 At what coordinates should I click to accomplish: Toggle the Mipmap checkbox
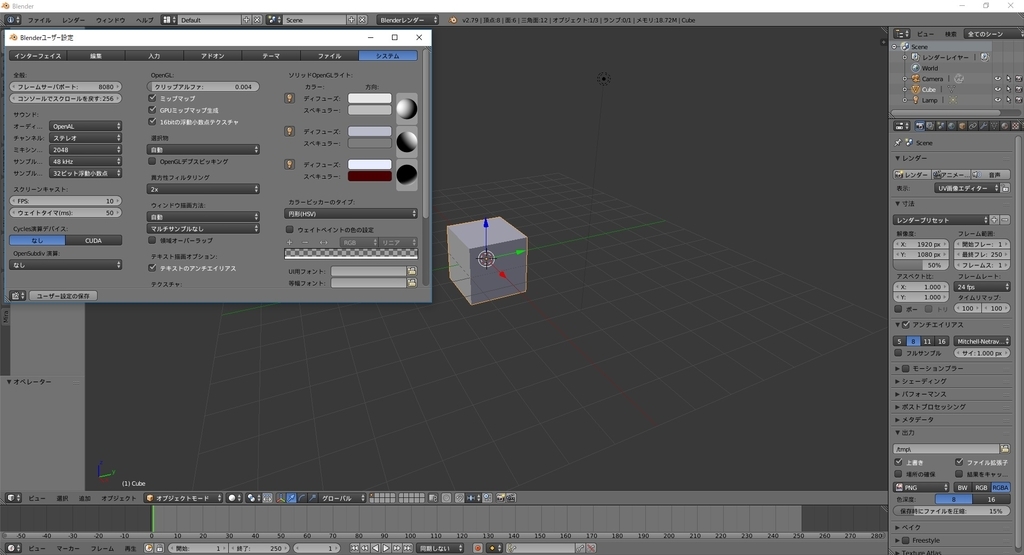pos(152,98)
